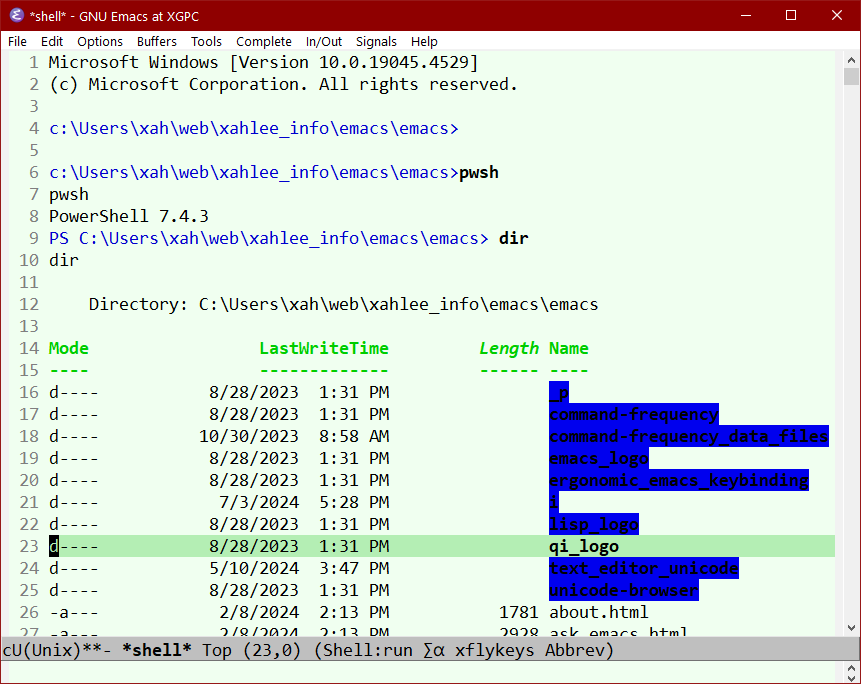The width and height of the screenshot is (861, 684).
Task: Select the highlighted qi_logo directory line
Action: click(584, 546)
